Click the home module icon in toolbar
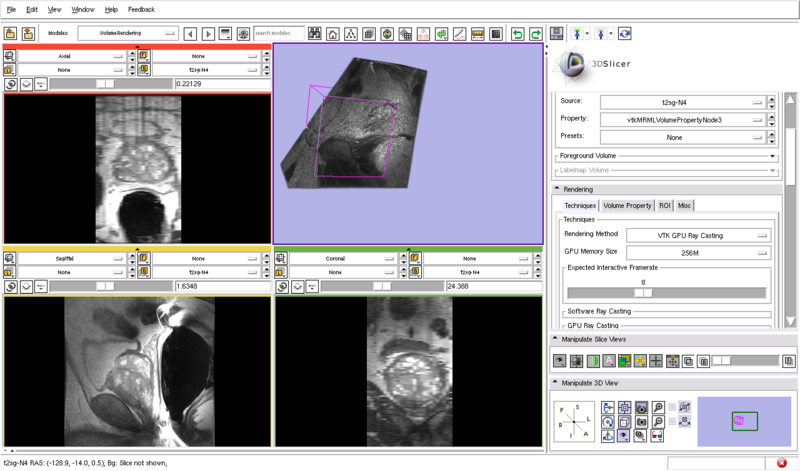800x471 pixels. click(x=332, y=34)
